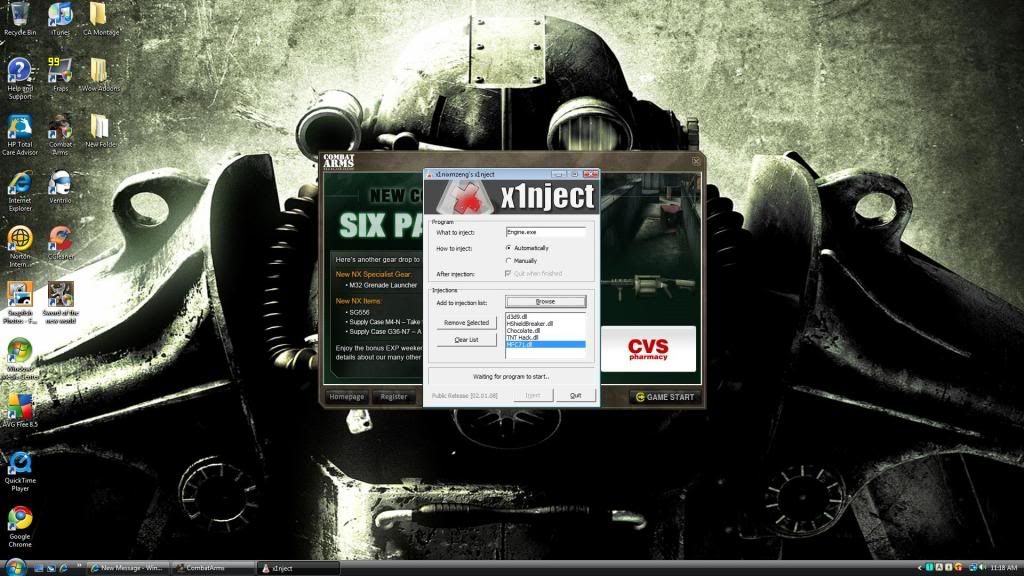
Task: Click Internet Explorer quick launch icon
Action: pos(63,568)
